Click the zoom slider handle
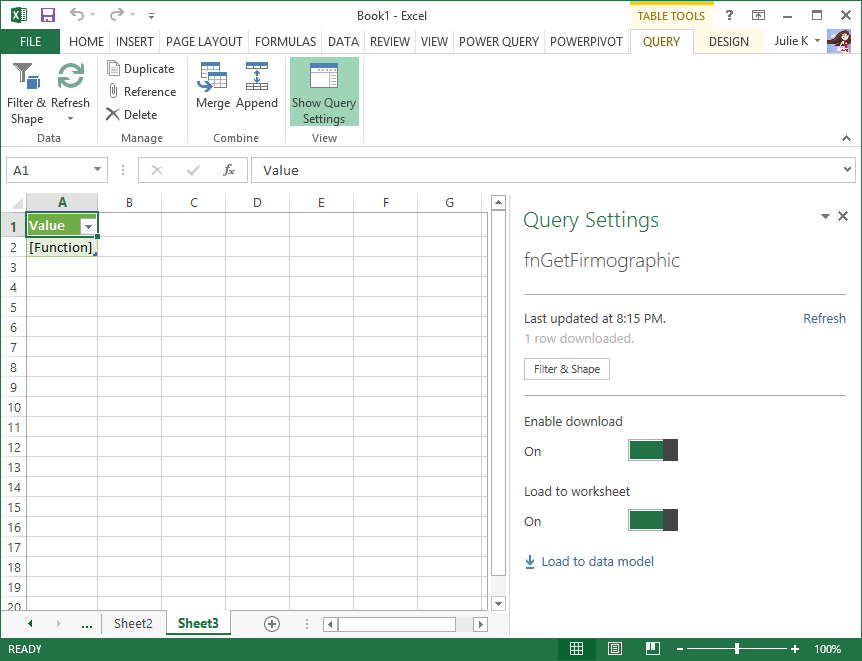The height and width of the screenshot is (661, 862). point(737,649)
